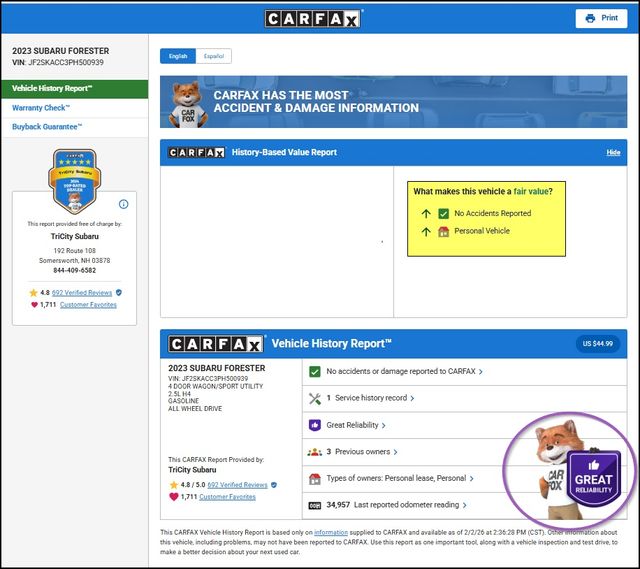Click the wrench service history icon
The height and width of the screenshot is (569, 640).
(x=315, y=398)
